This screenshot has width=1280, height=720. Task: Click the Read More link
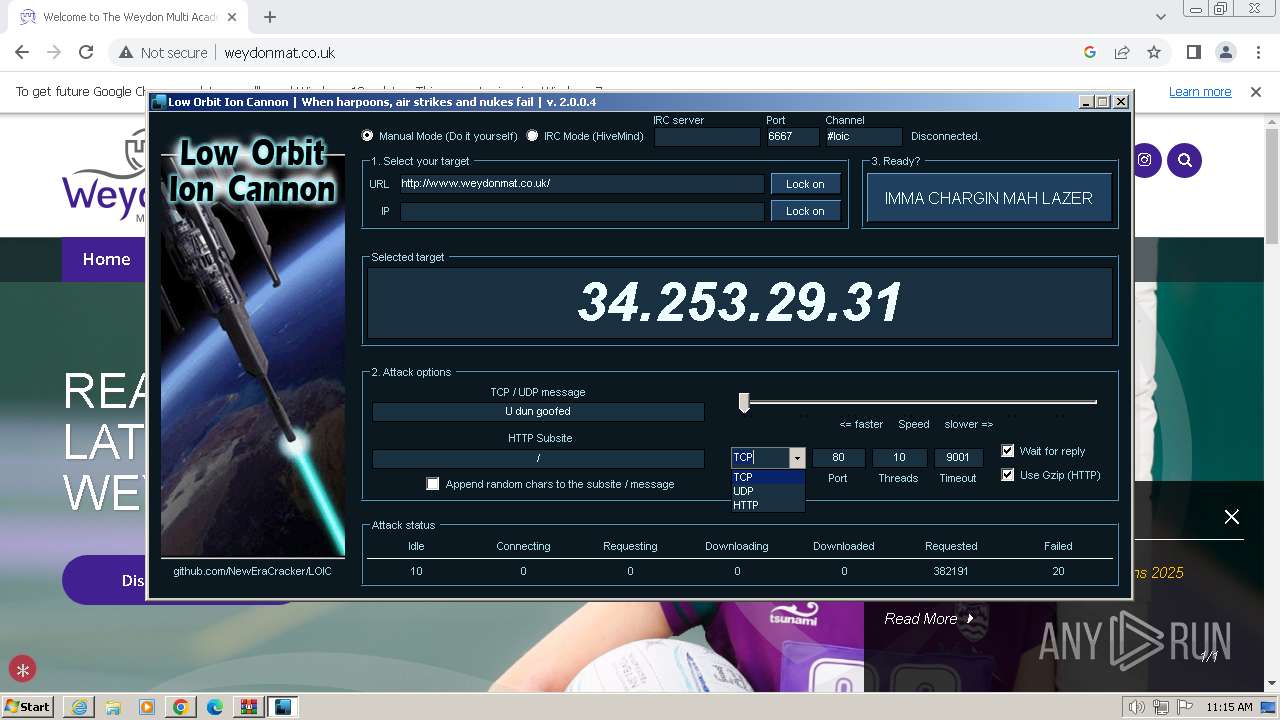pyautogui.click(x=929, y=619)
